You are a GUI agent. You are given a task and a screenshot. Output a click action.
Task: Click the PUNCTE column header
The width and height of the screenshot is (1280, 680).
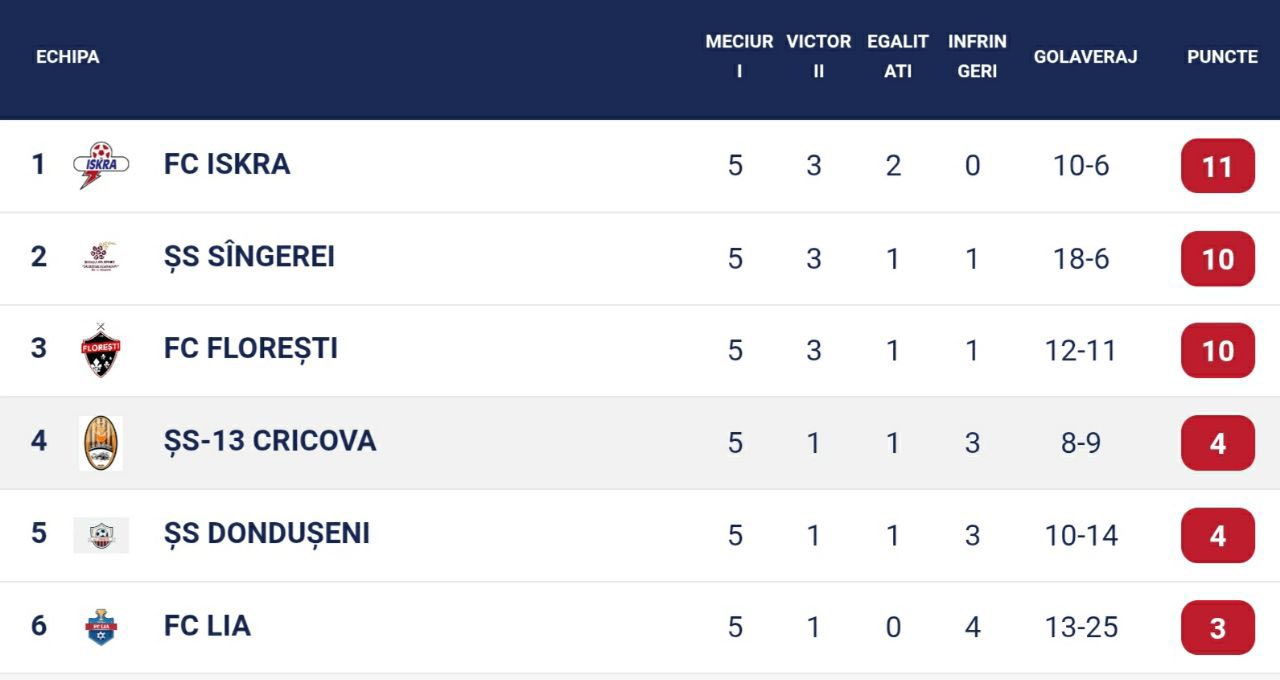[x=1222, y=57]
